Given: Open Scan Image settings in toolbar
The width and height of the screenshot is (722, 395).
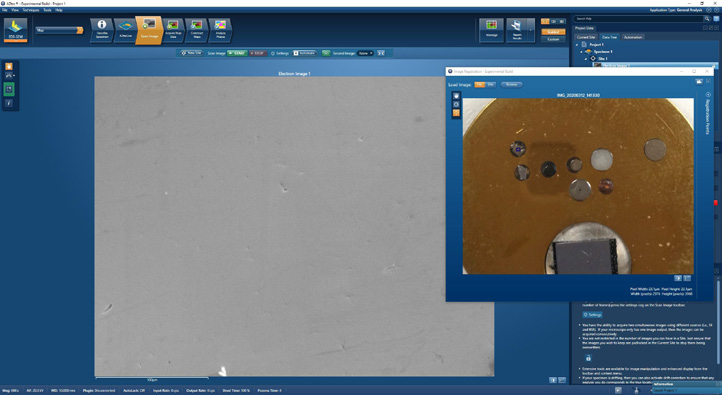Looking at the screenshot, I should [x=279, y=53].
